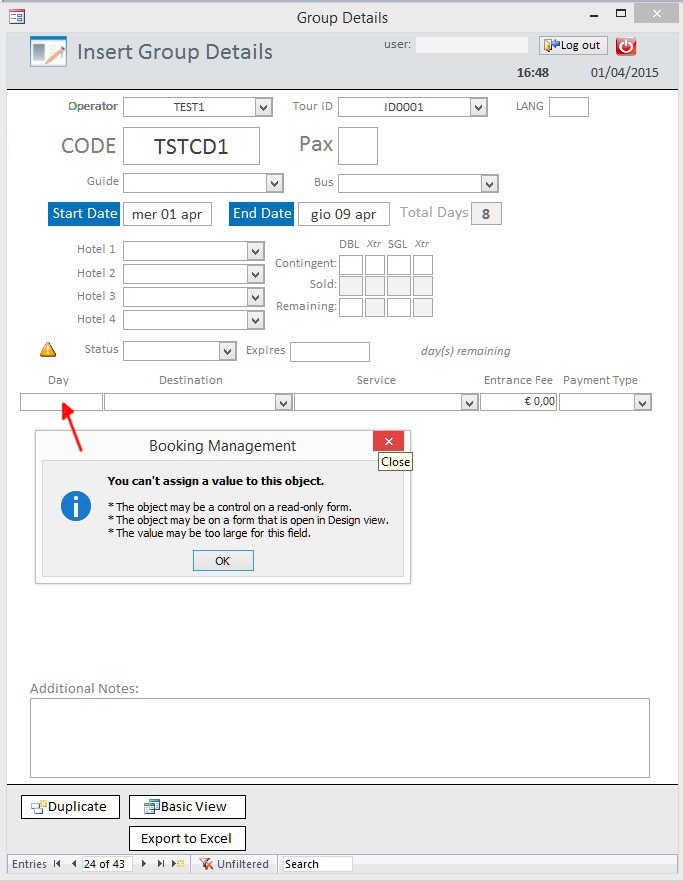Click into the Additional Notes text box
This screenshot has height=881, width=683.
coord(339,737)
